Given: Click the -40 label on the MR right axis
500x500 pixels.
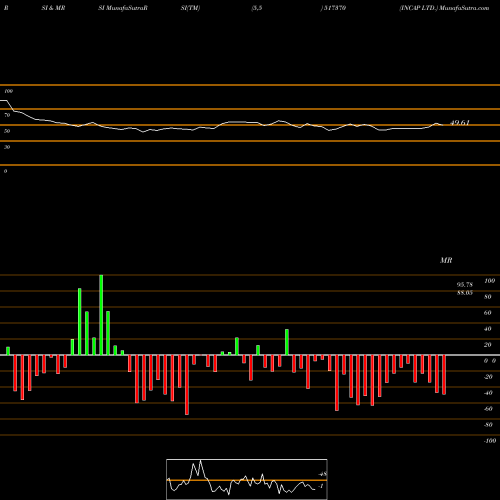Looking at the screenshot, I should 488,393.
